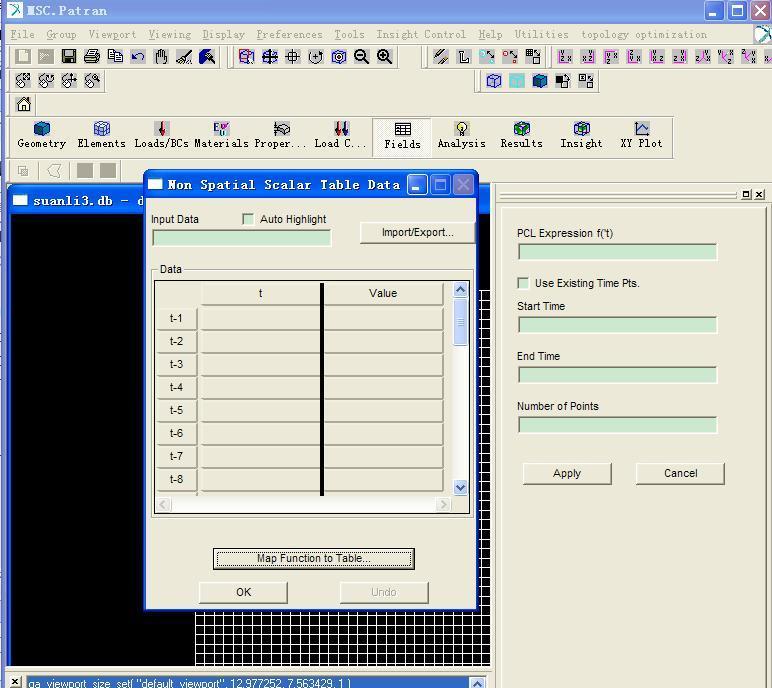772x688 pixels.
Task: Click the Save database icon
Action: [x=69, y=57]
